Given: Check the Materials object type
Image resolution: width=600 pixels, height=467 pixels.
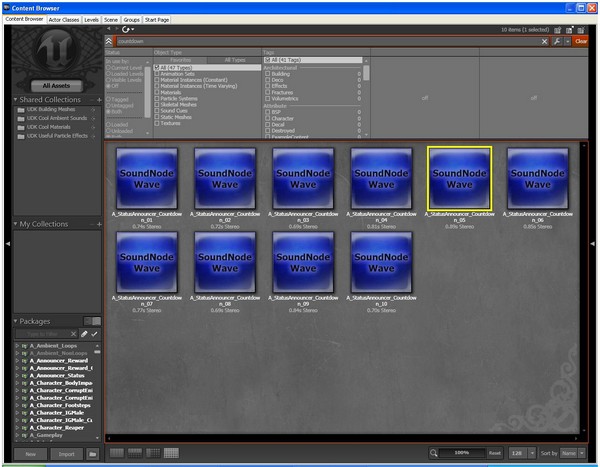Looking at the screenshot, I should point(157,92).
